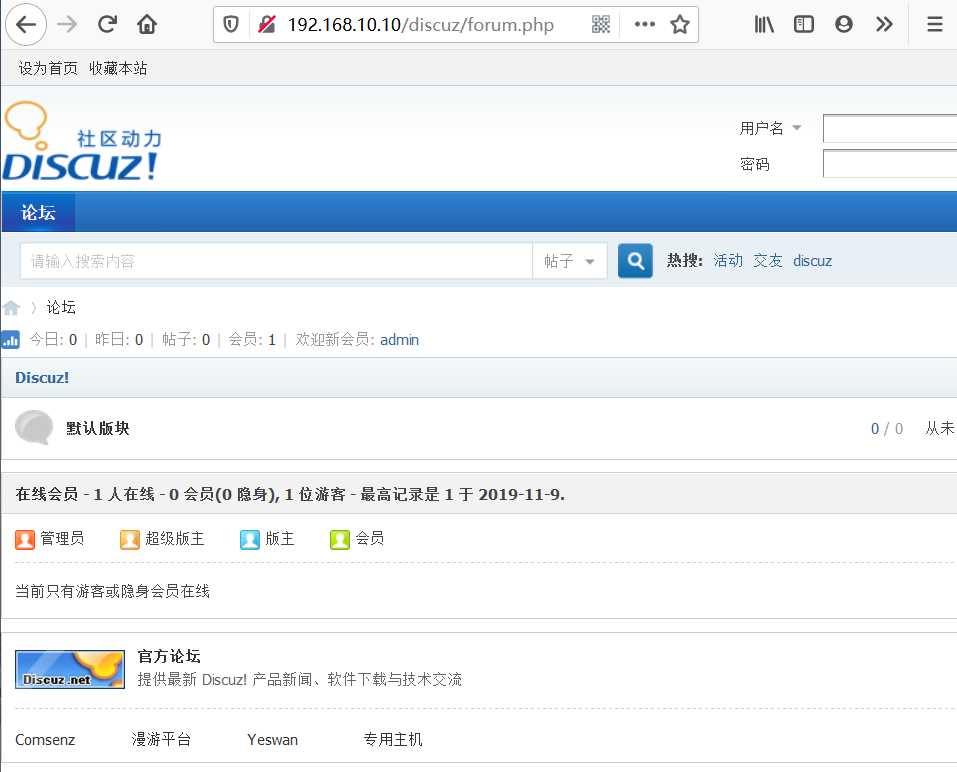
Task: Open the Library bookshelf icon
Action: point(764,24)
